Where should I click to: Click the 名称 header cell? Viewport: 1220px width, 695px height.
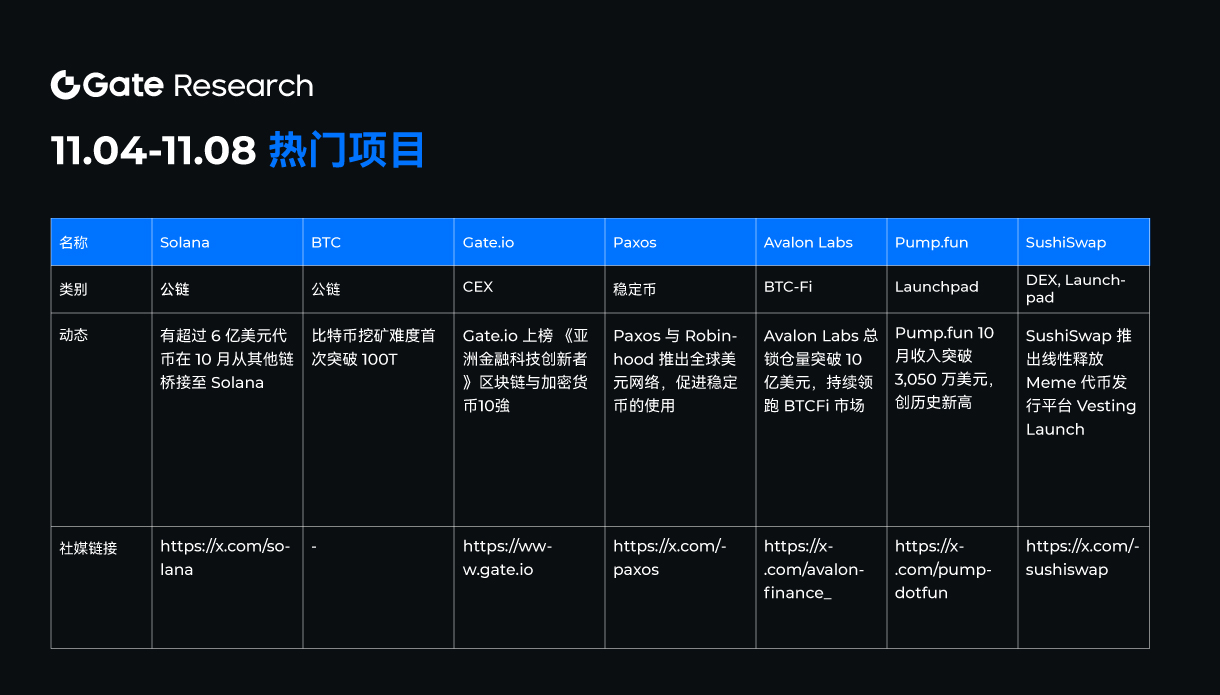[73, 242]
